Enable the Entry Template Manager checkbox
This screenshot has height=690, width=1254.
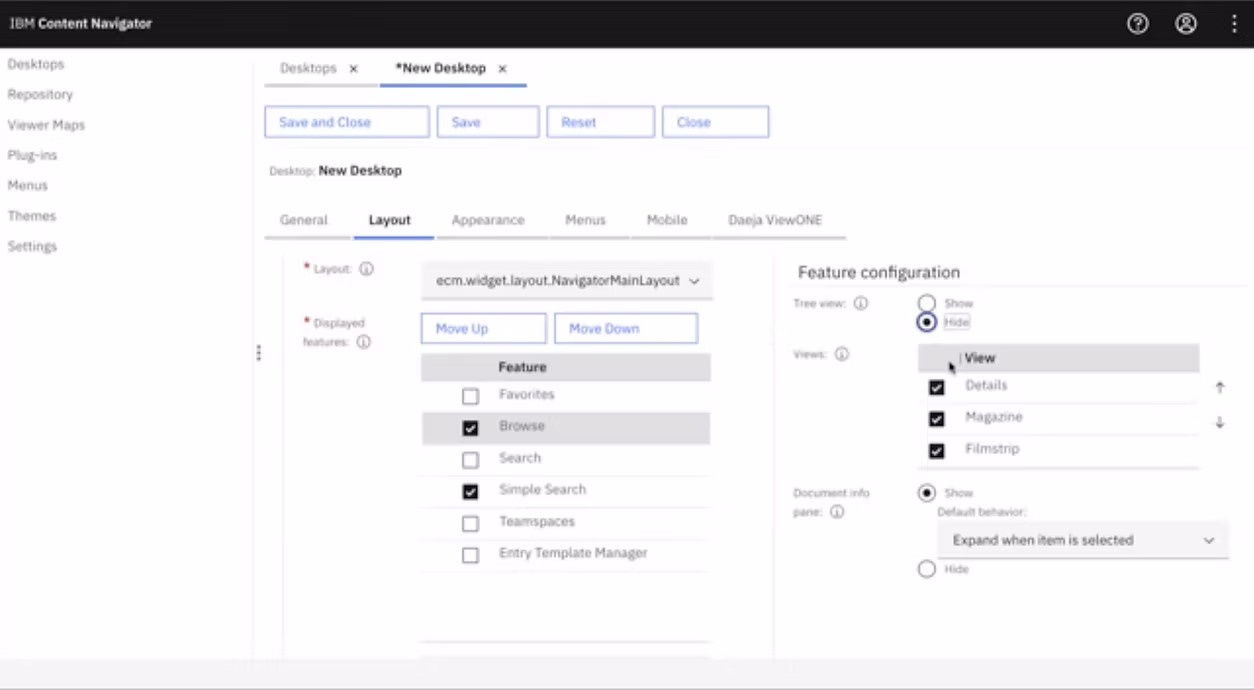pos(470,555)
